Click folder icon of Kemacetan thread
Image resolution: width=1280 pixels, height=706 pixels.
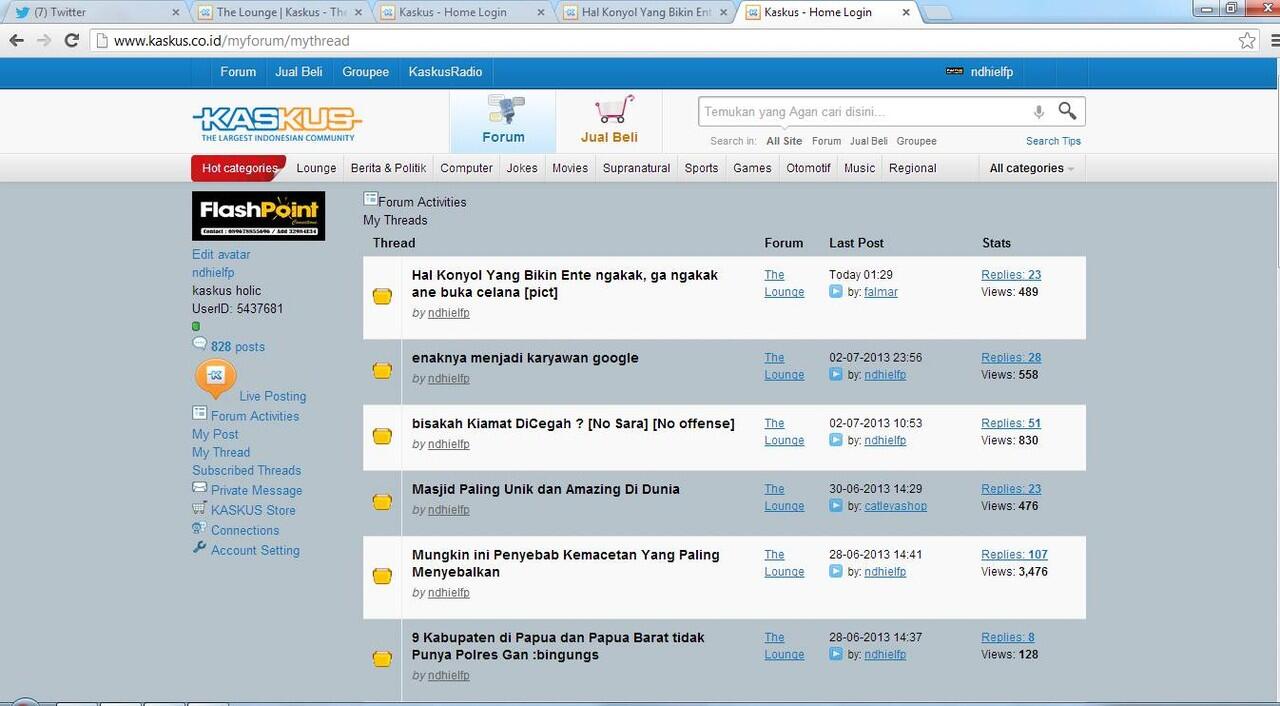tap(382, 576)
